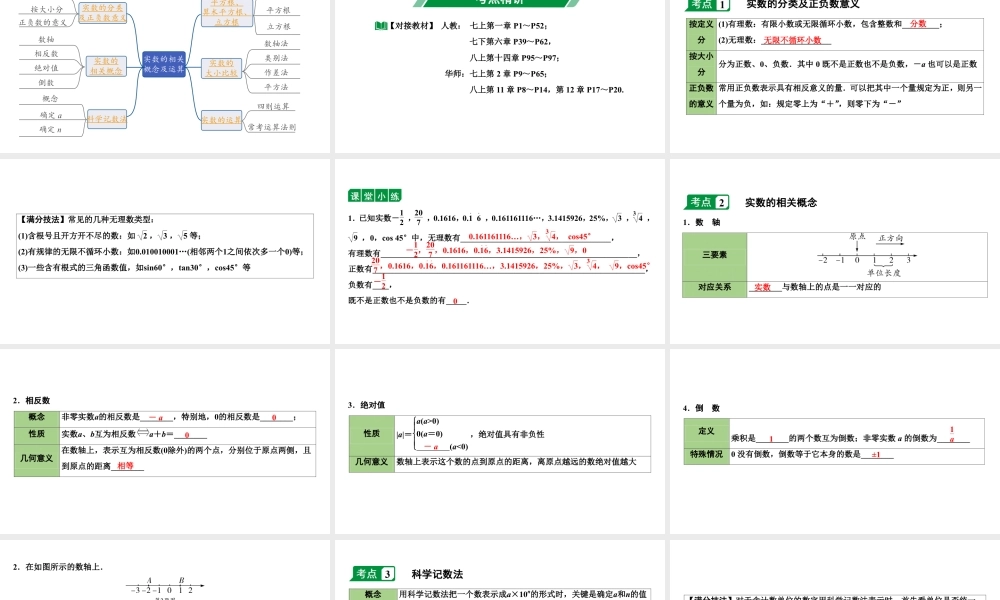Click the 考点2 badge next to 实数的相关概念

[705, 201]
